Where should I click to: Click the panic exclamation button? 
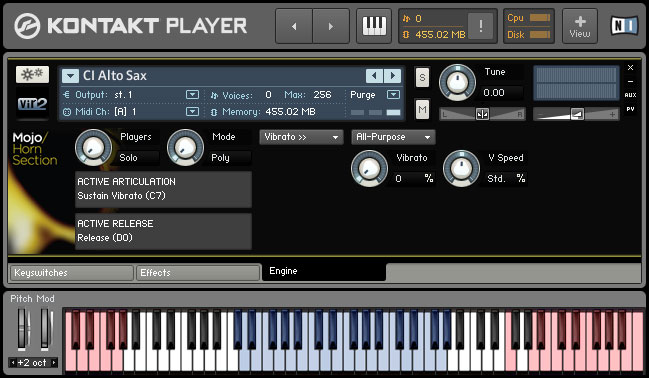[481, 26]
